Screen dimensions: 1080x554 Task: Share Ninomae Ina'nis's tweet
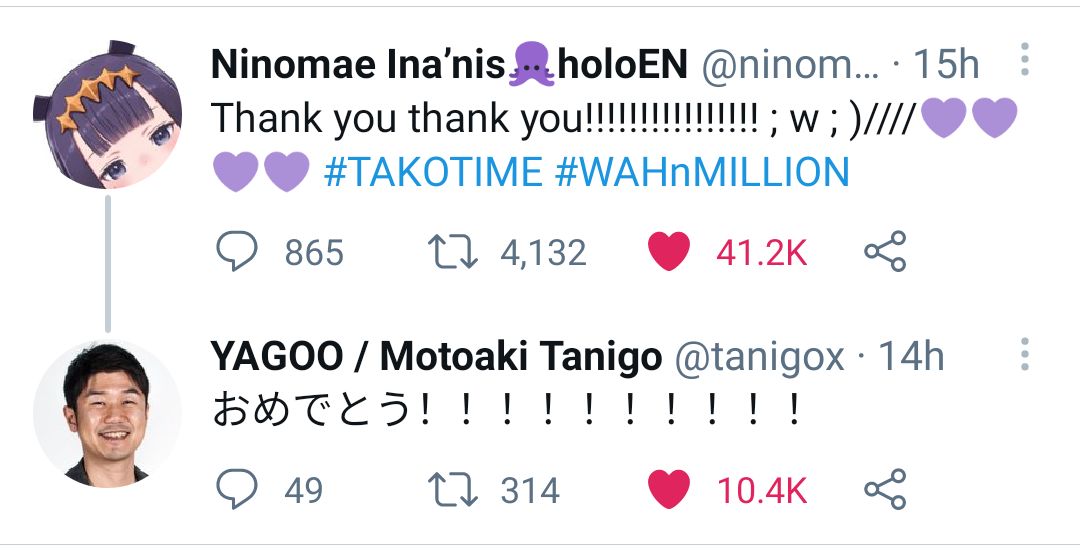click(x=884, y=252)
